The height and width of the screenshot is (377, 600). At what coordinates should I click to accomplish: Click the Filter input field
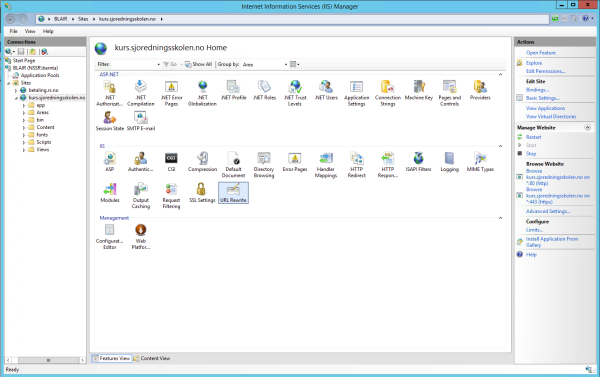pos(135,64)
